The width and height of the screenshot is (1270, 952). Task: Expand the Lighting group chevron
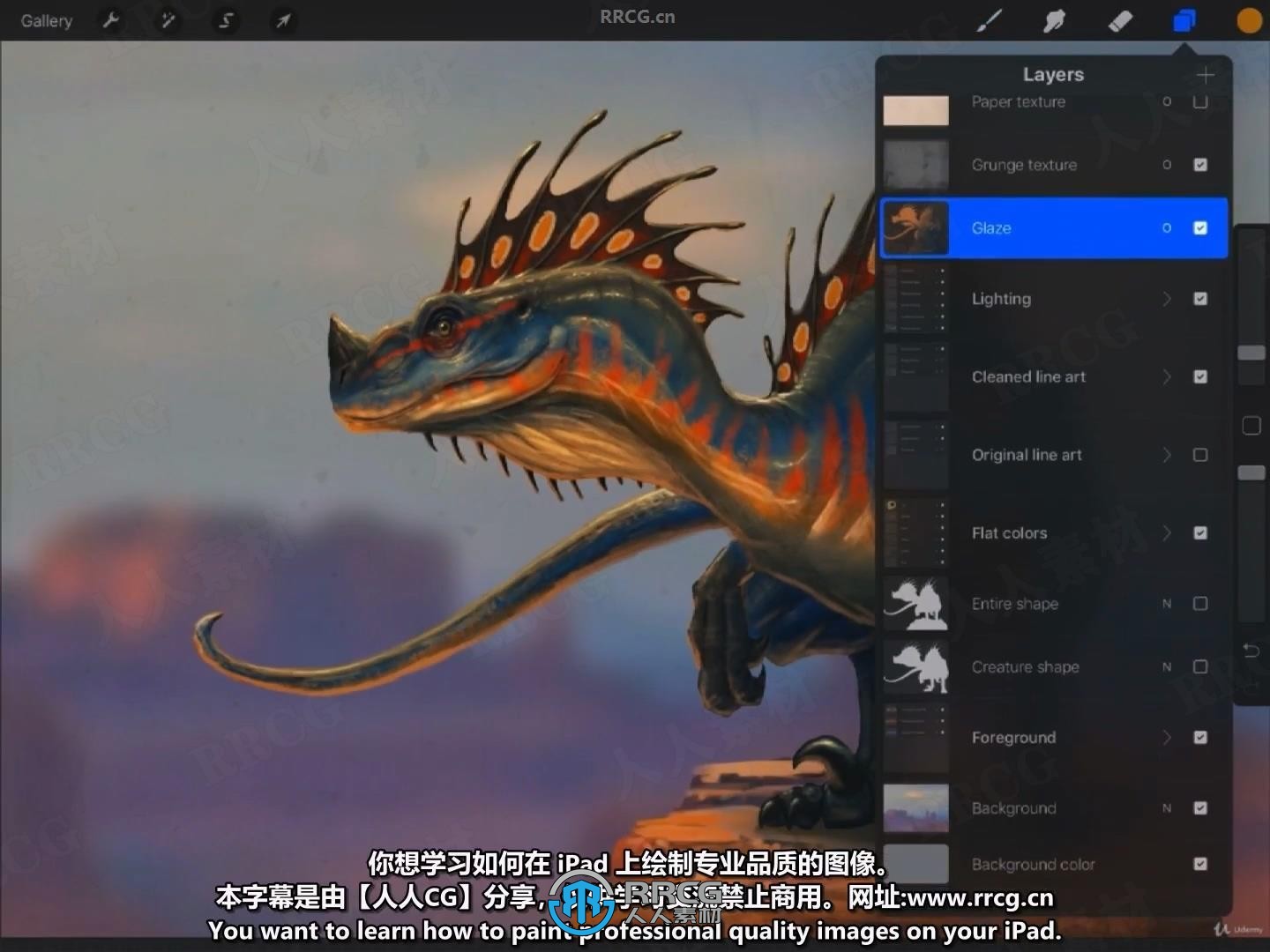pyautogui.click(x=1167, y=299)
